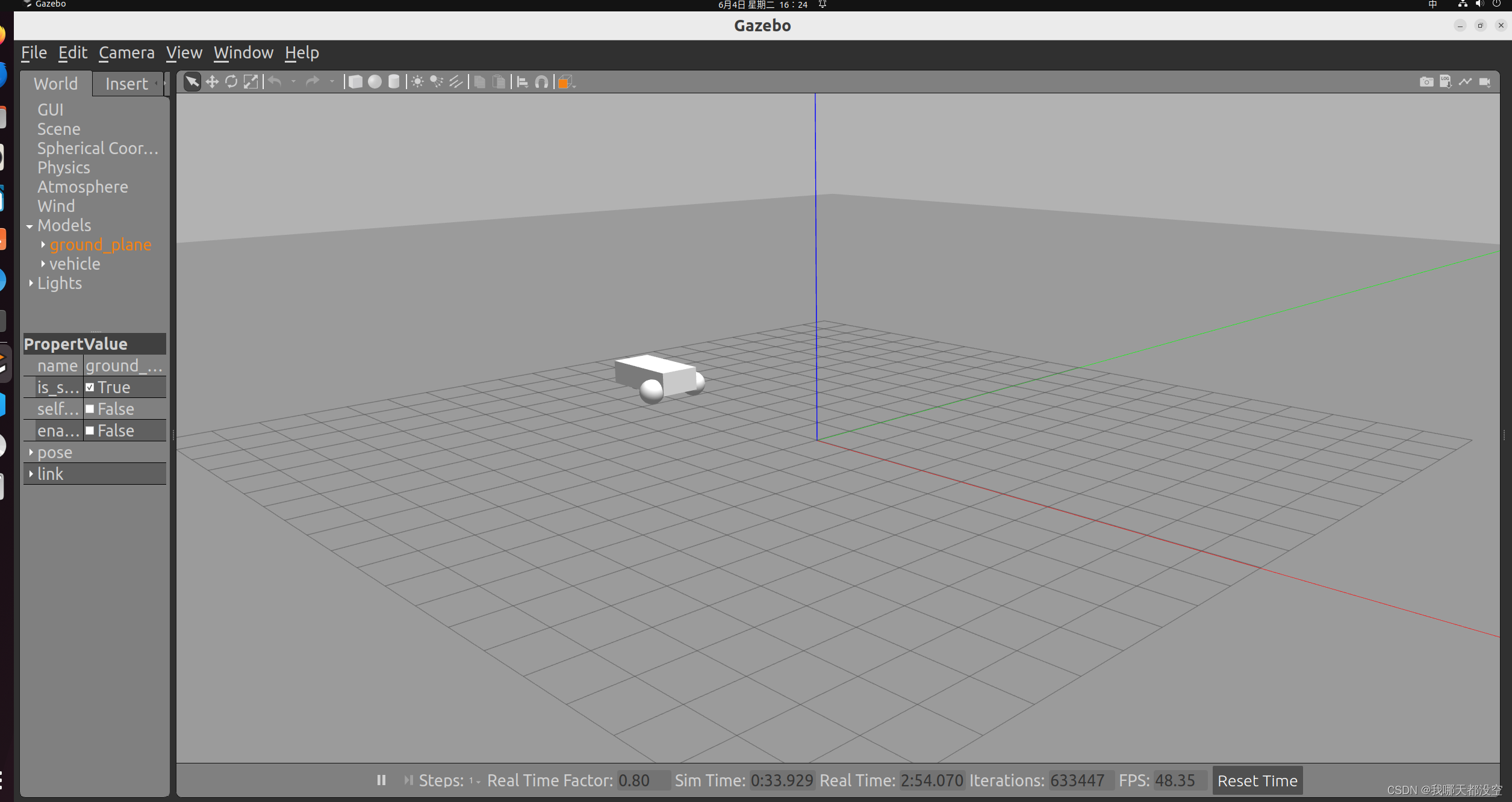The height and width of the screenshot is (802, 1512).
Task: Take a screenshot with camera icon
Action: pyautogui.click(x=1426, y=82)
